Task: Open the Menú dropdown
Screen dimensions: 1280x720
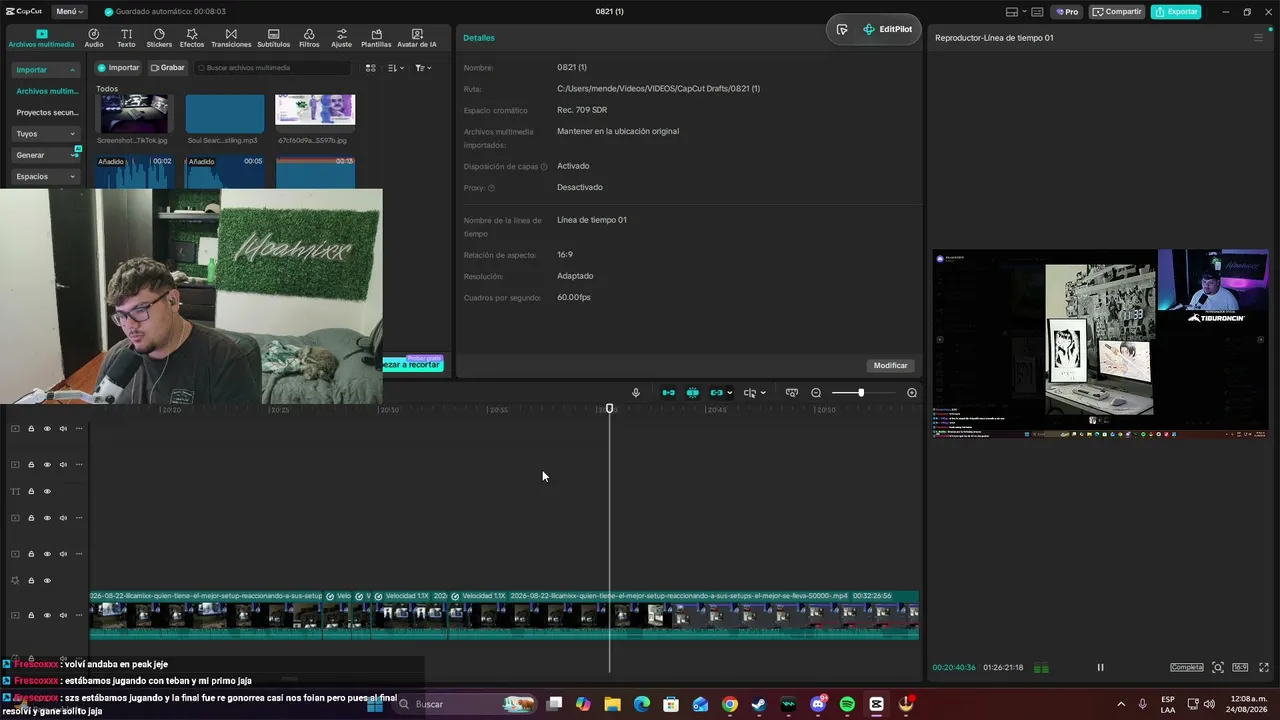Action: [68, 12]
